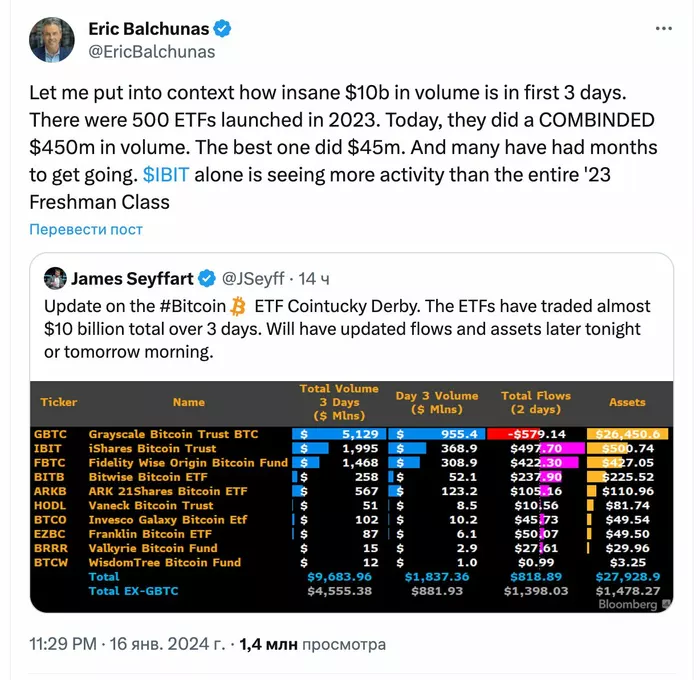The width and height of the screenshot is (700, 680).
Task: Click the Bloomberg logo on the chart
Action: point(628,604)
